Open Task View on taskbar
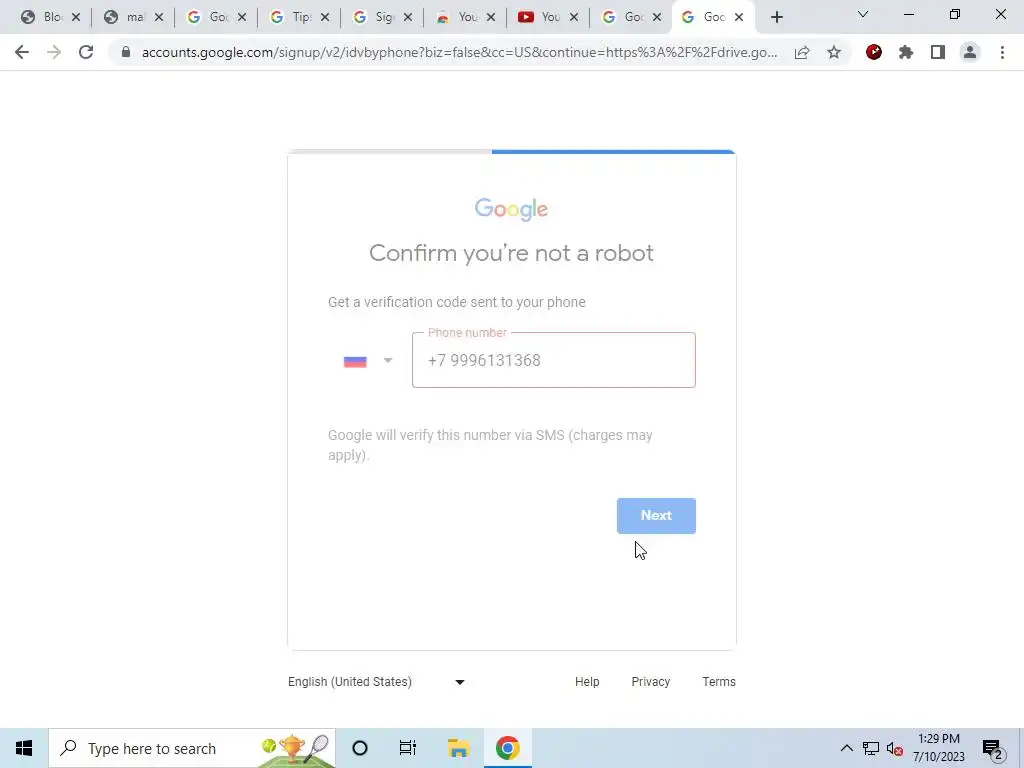The image size is (1024, 768). (x=408, y=748)
